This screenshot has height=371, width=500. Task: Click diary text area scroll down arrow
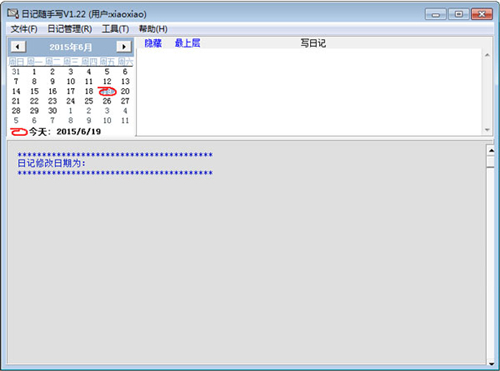click(x=487, y=130)
